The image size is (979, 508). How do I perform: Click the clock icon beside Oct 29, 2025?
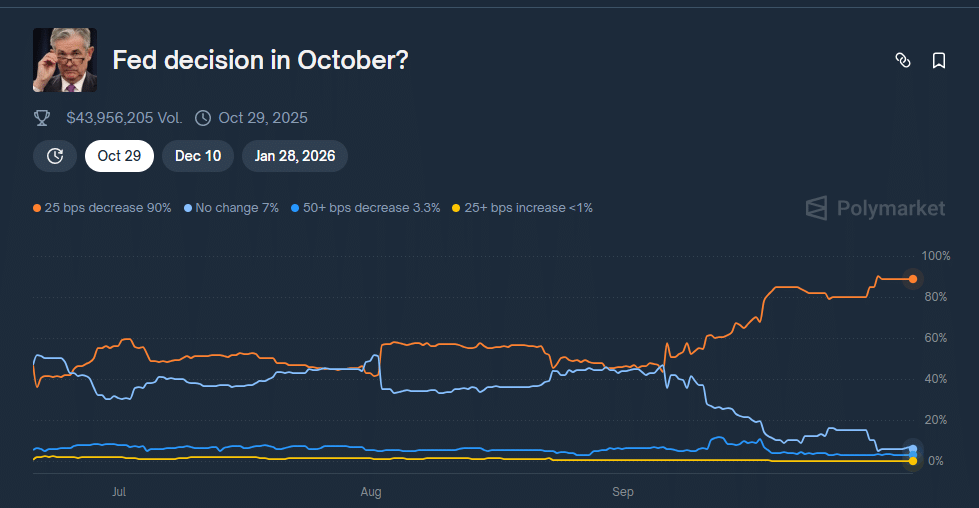click(x=203, y=118)
